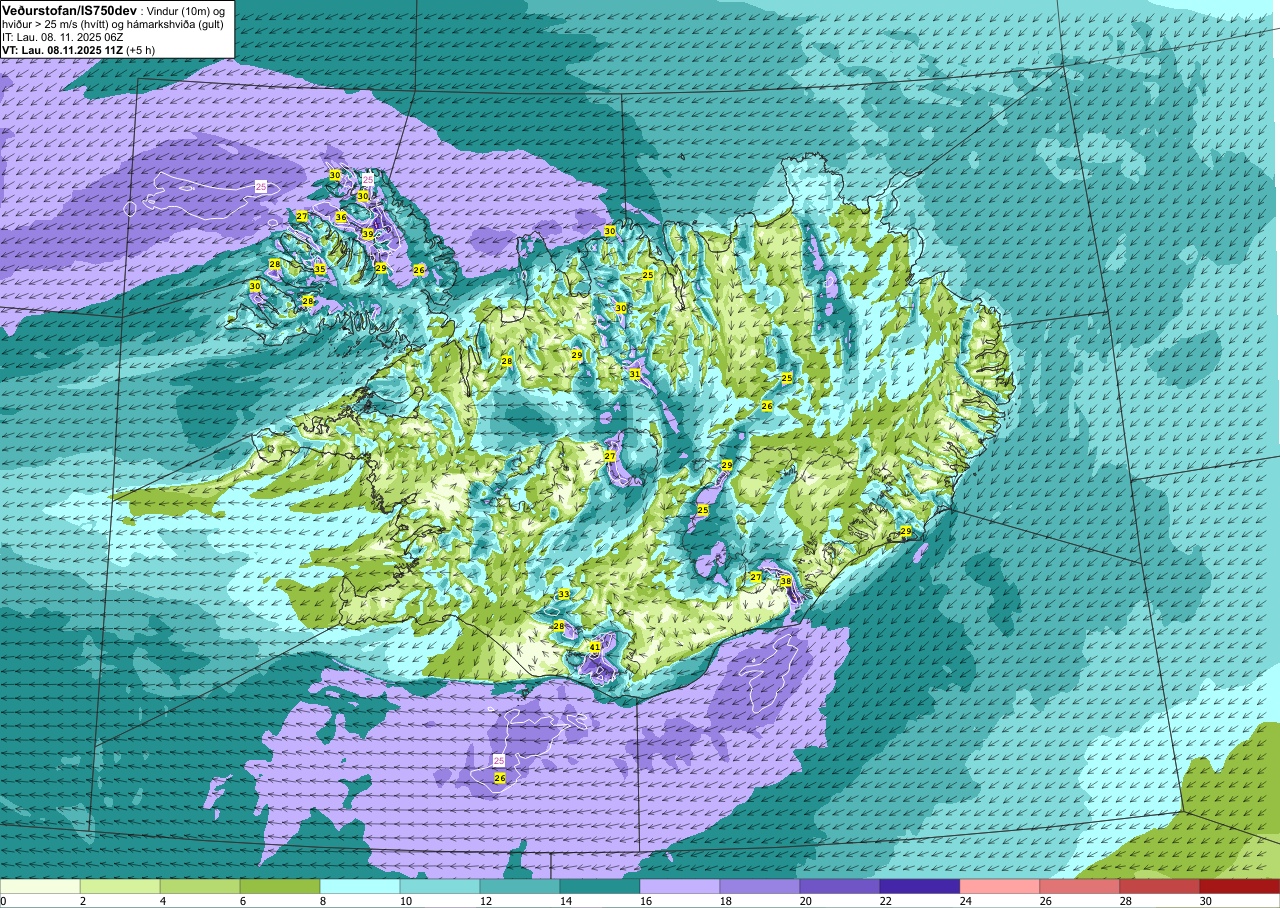Click the Veðurstofan/IS750dev title text
Image resolution: width=1280 pixels, height=908 pixels.
pyautogui.click(x=69, y=9)
